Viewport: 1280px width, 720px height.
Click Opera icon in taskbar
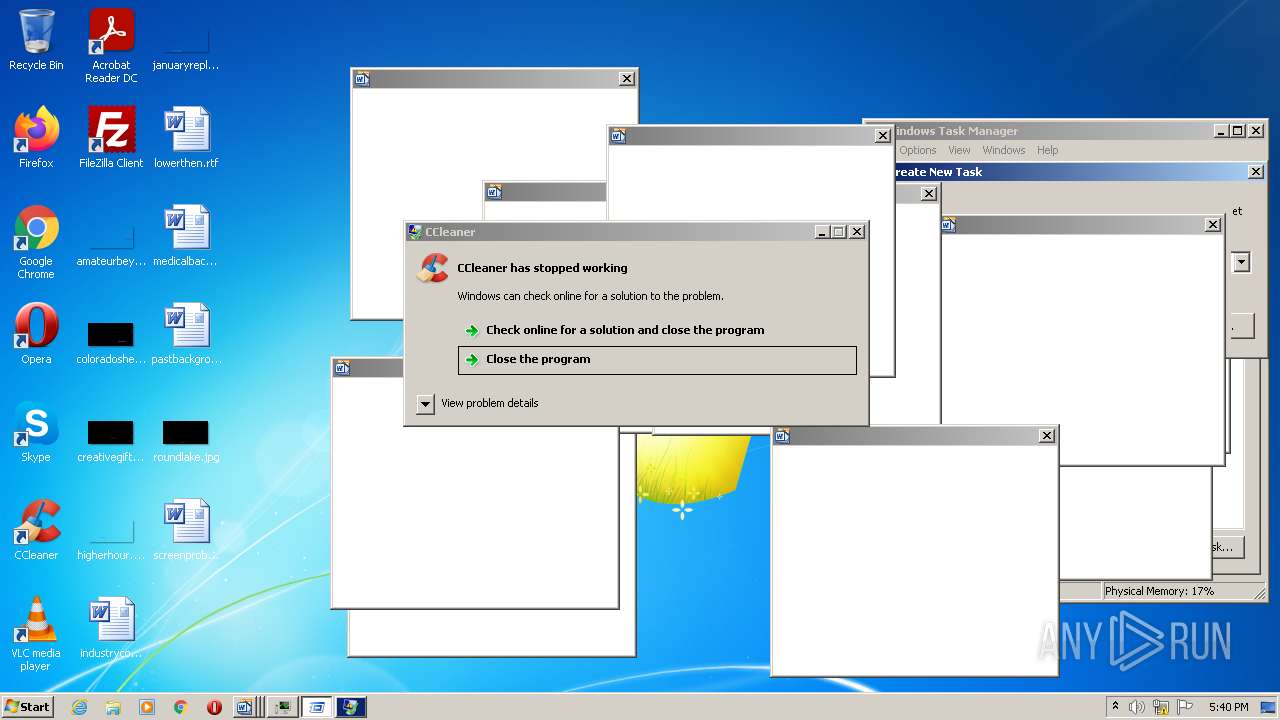[x=214, y=707]
